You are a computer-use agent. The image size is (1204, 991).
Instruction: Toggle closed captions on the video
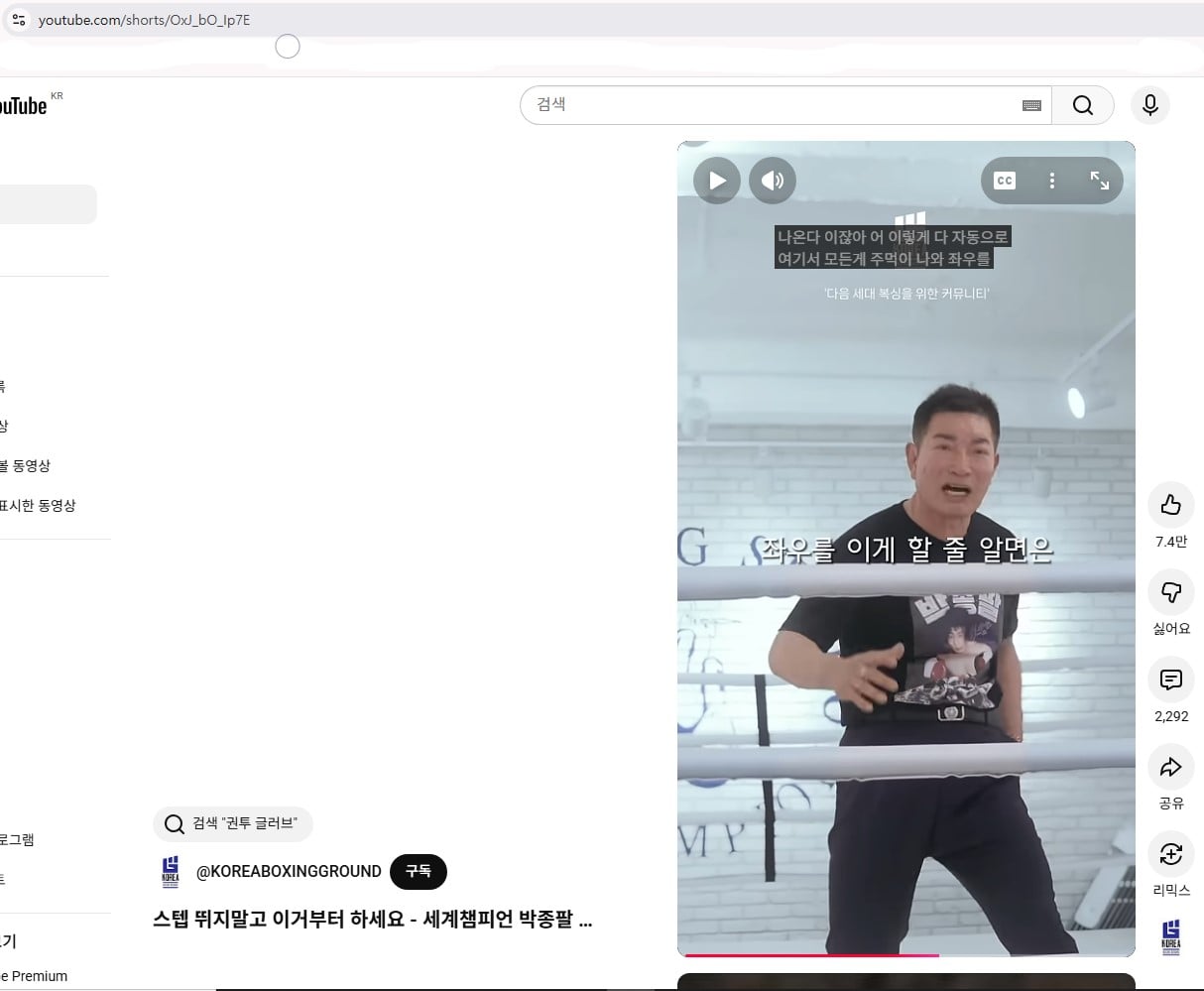[1005, 181]
